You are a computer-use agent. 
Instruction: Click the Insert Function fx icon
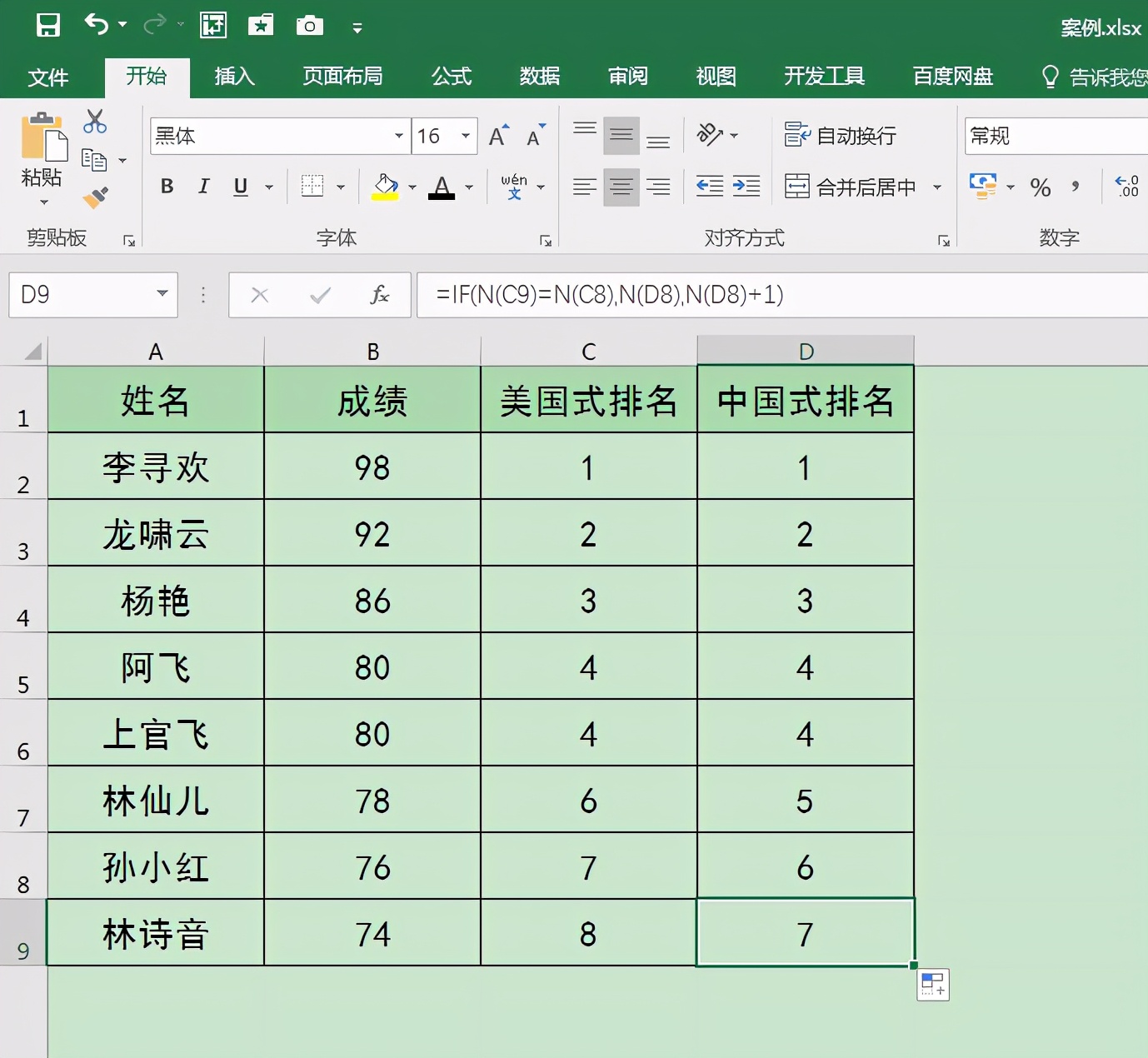pyautogui.click(x=380, y=295)
